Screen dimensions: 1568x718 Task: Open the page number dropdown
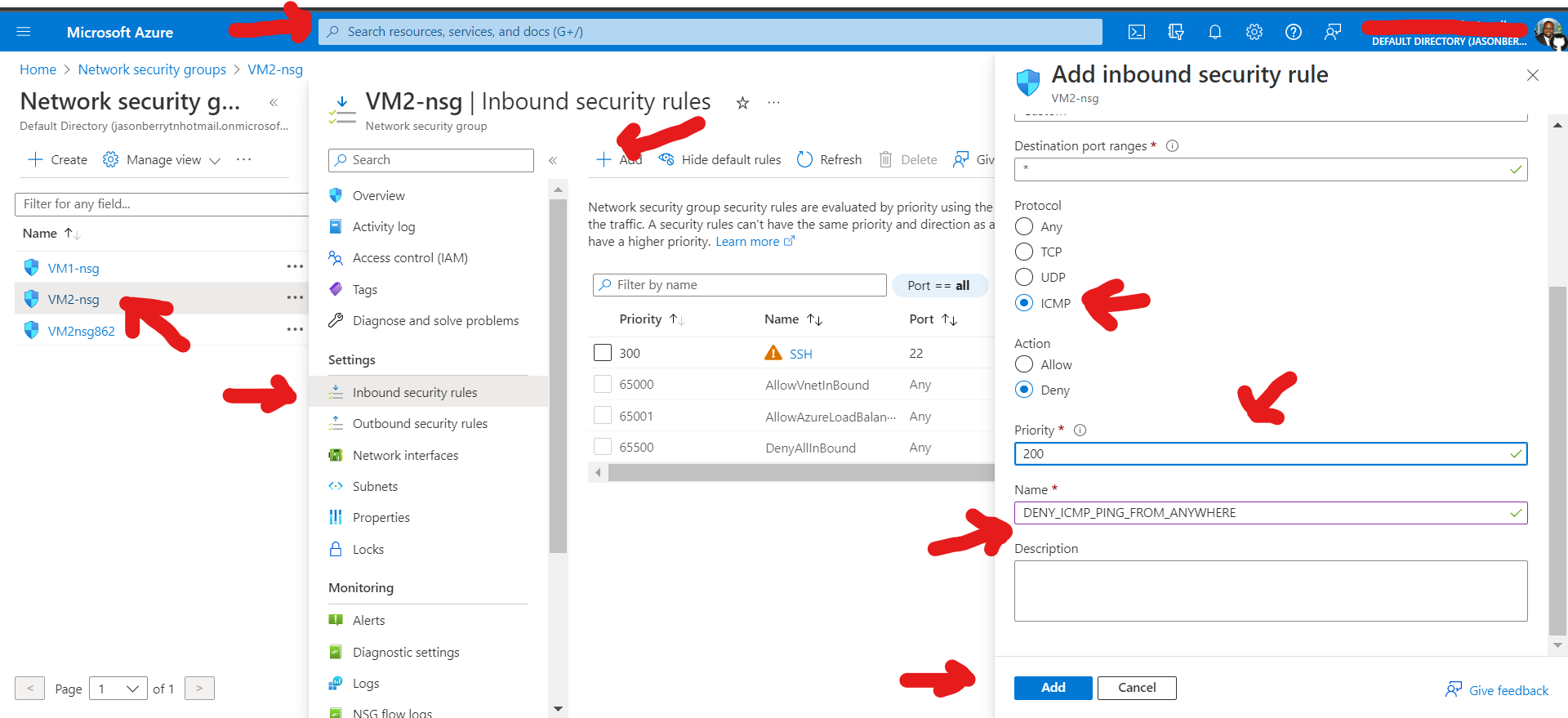(x=118, y=689)
